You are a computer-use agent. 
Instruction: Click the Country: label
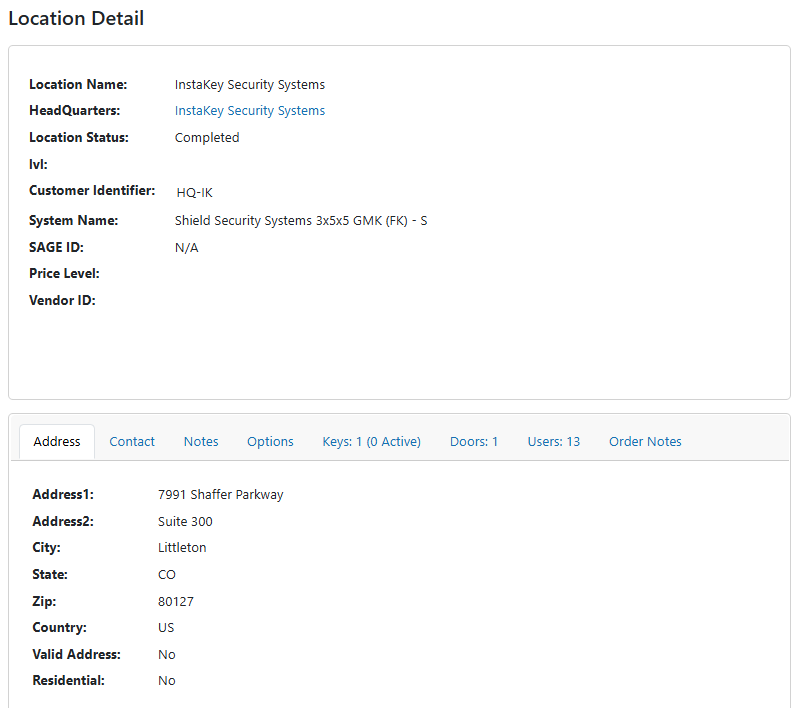(x=59, y=628)
